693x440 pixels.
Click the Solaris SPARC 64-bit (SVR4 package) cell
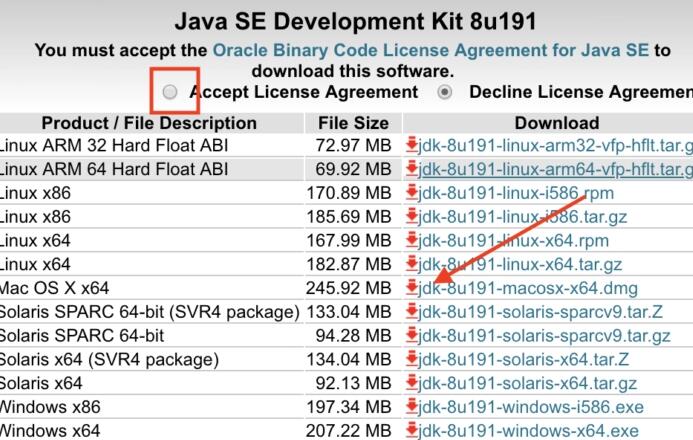(150, 312)
